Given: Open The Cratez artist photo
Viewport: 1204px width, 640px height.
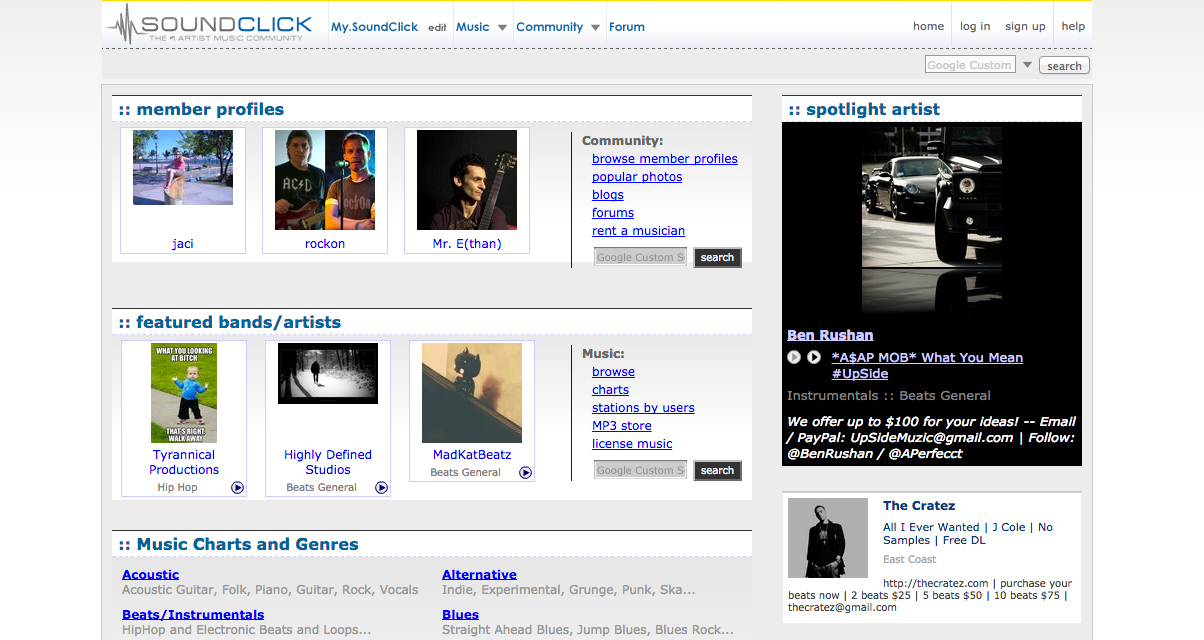Looking at the screenshot, I should click(x=828, y=538).
